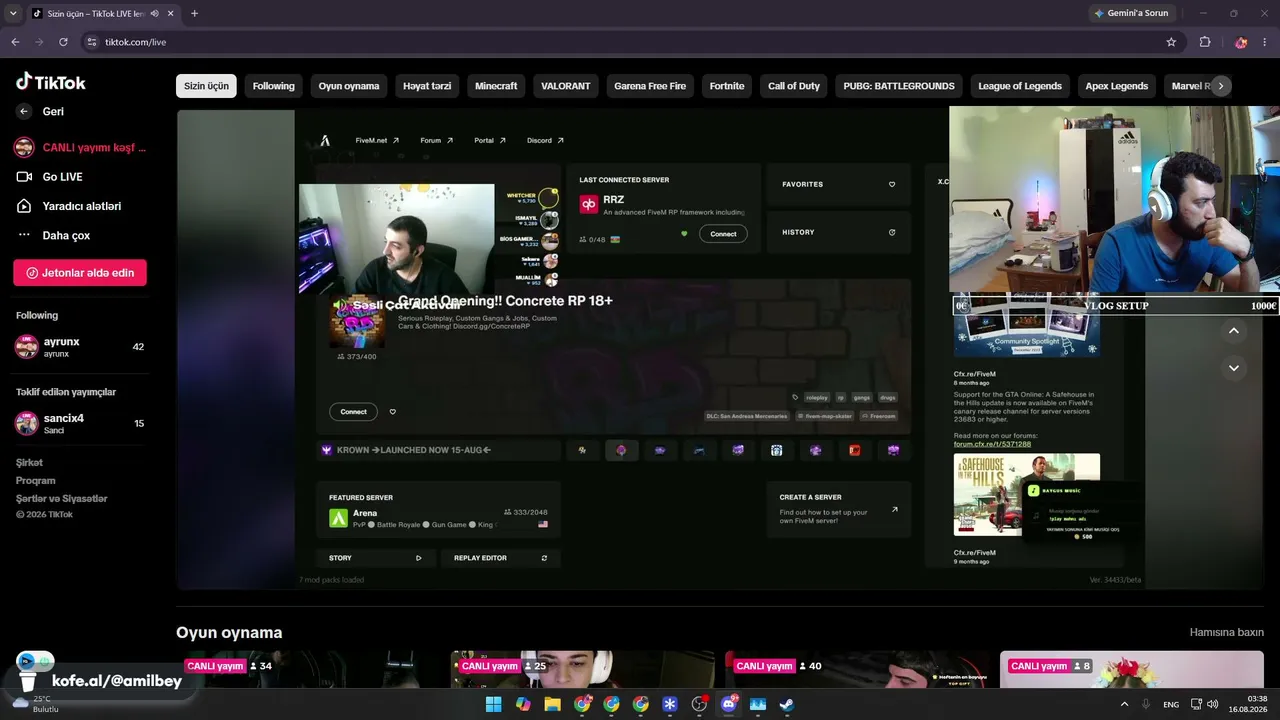The image size is (1280, 720).
Task: Go to previous live with up chevron
Action: pyautogui.click(x=1234, y=331)
